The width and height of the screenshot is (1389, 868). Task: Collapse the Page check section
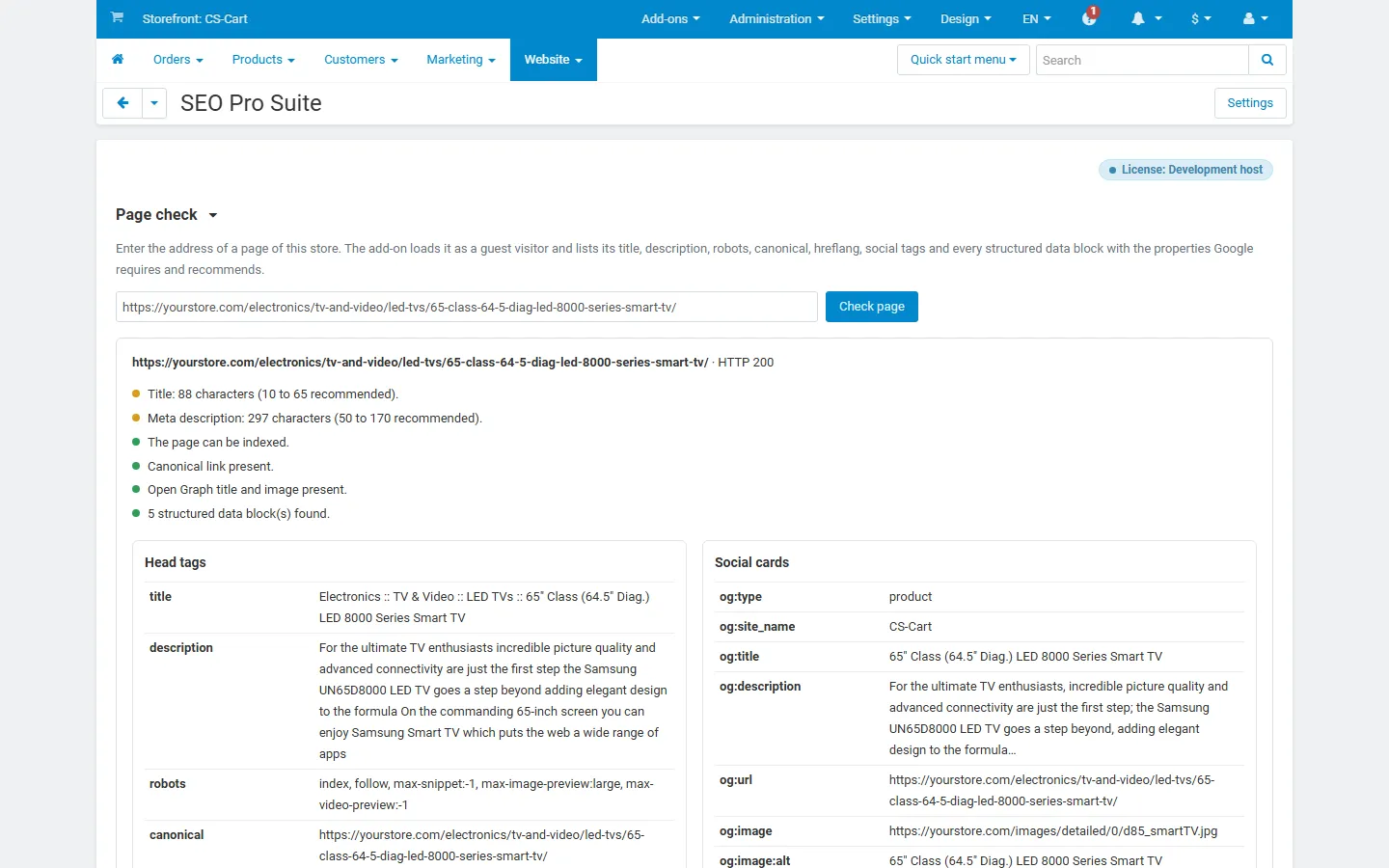click(167, 214)
